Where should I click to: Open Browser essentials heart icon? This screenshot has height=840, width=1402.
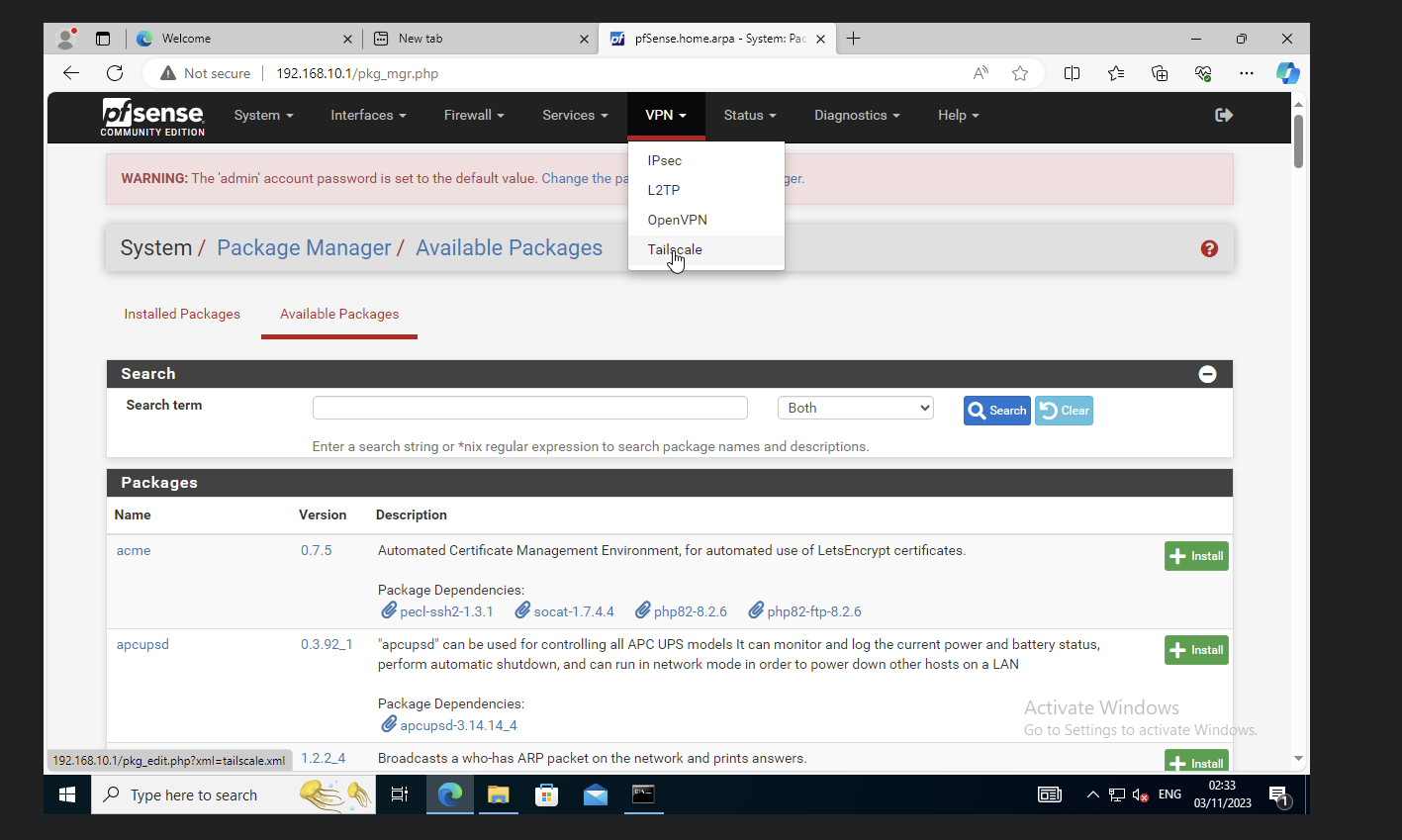point(1203,73)
